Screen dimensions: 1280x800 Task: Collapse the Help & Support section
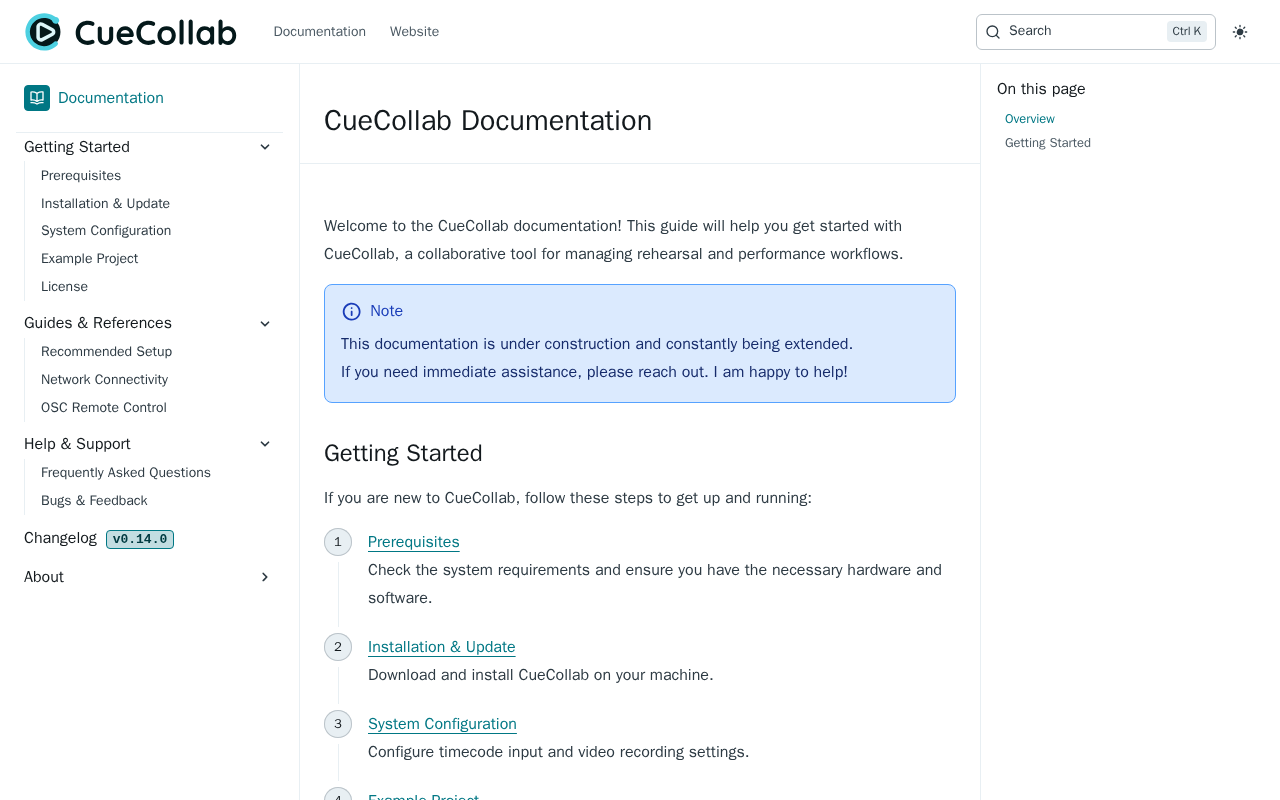click(x=265, y=444)
